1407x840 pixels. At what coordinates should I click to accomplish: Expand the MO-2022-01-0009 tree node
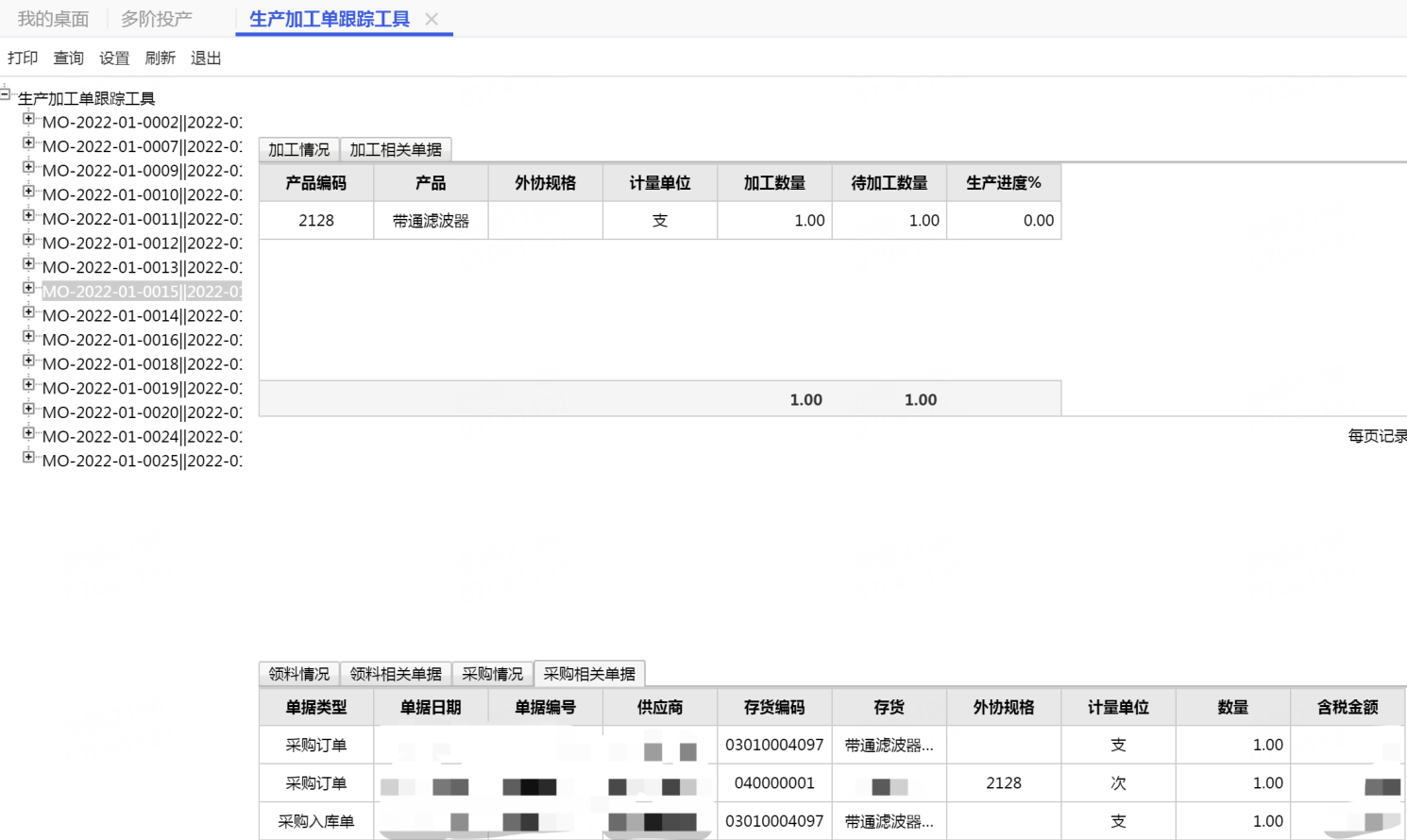pyautogui.click(x=28, y=166)
